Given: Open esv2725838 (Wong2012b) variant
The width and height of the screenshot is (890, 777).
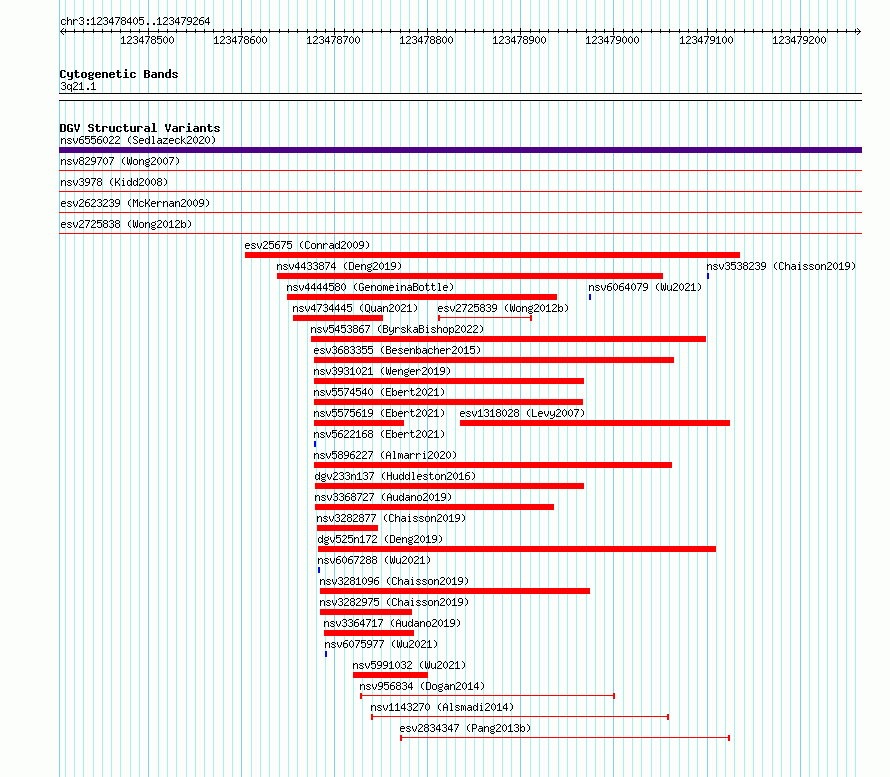Looking at the screenshot, I should point(126,224).
